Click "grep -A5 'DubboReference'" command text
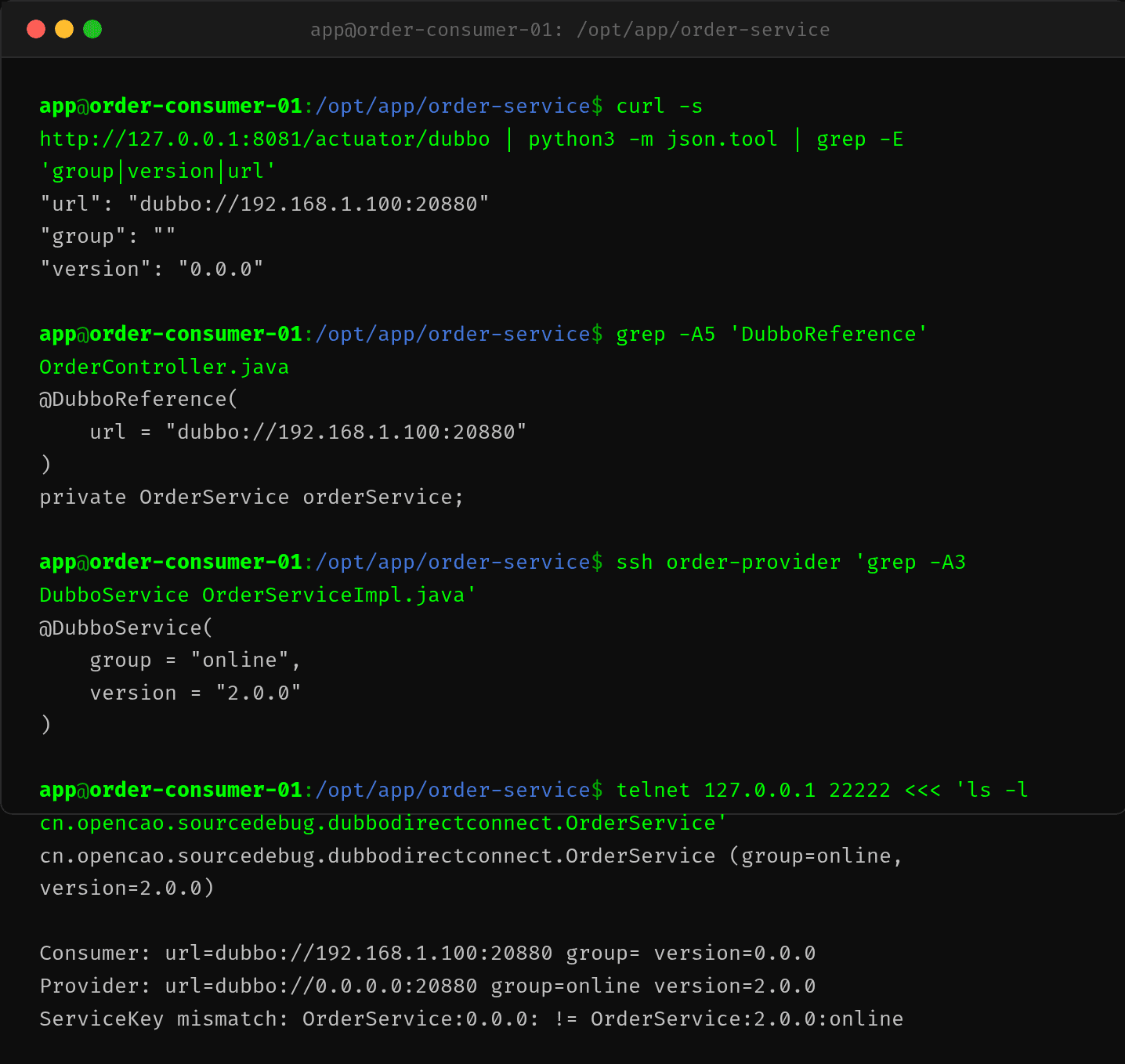 [x=772, y=334]
